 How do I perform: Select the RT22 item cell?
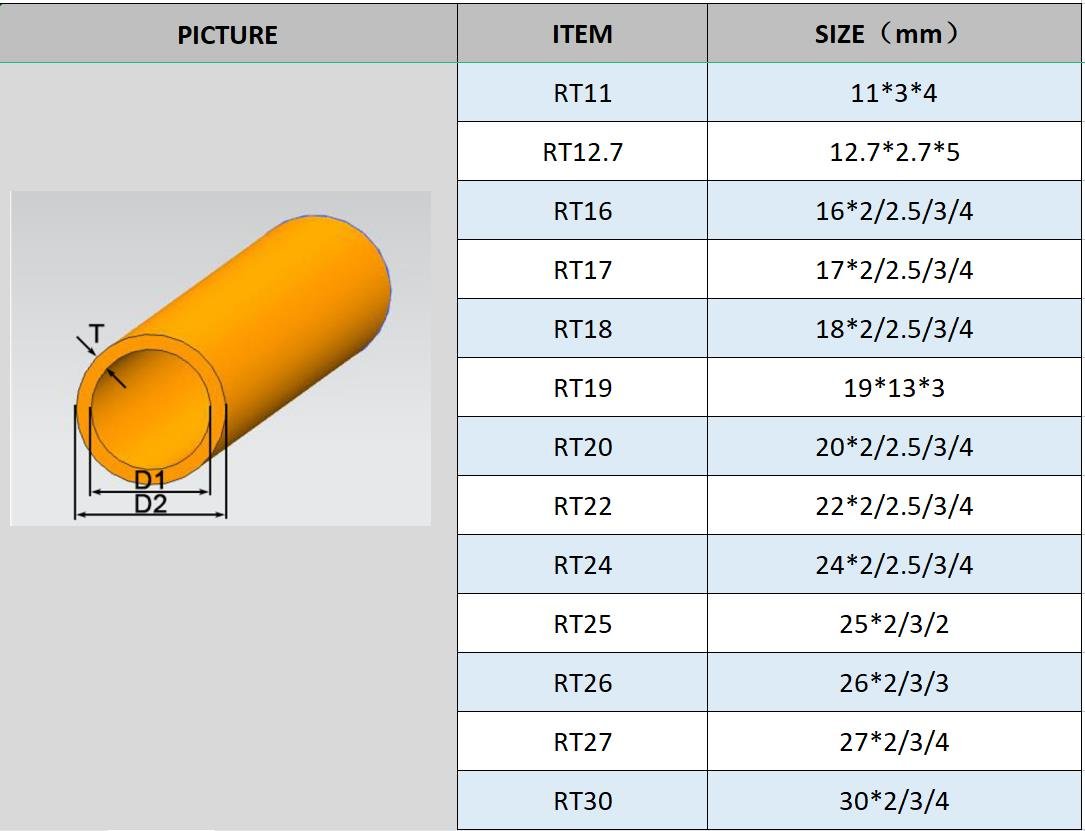point(582,506)
